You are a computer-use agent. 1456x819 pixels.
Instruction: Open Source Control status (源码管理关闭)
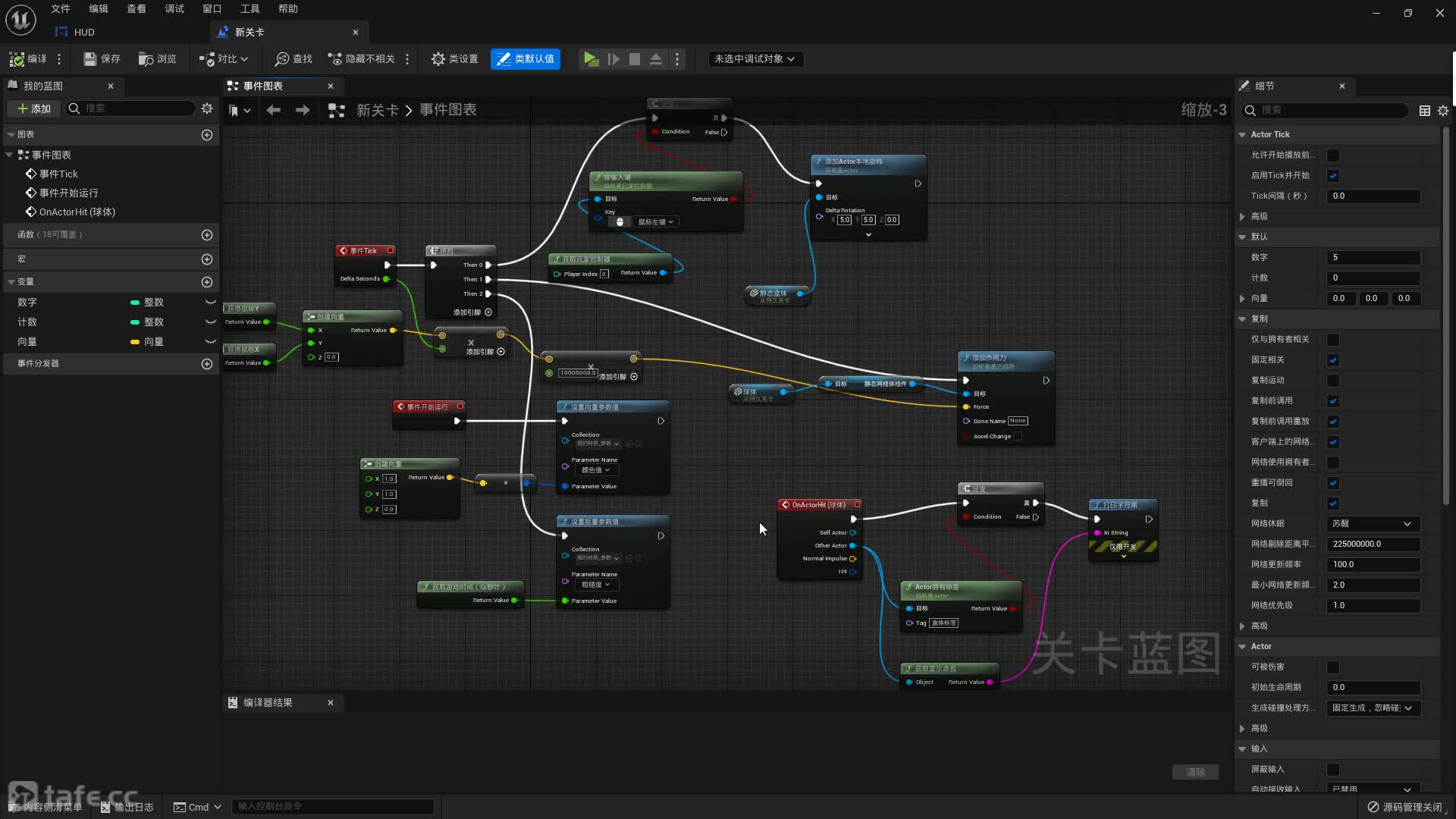[x=1404, y=807]
